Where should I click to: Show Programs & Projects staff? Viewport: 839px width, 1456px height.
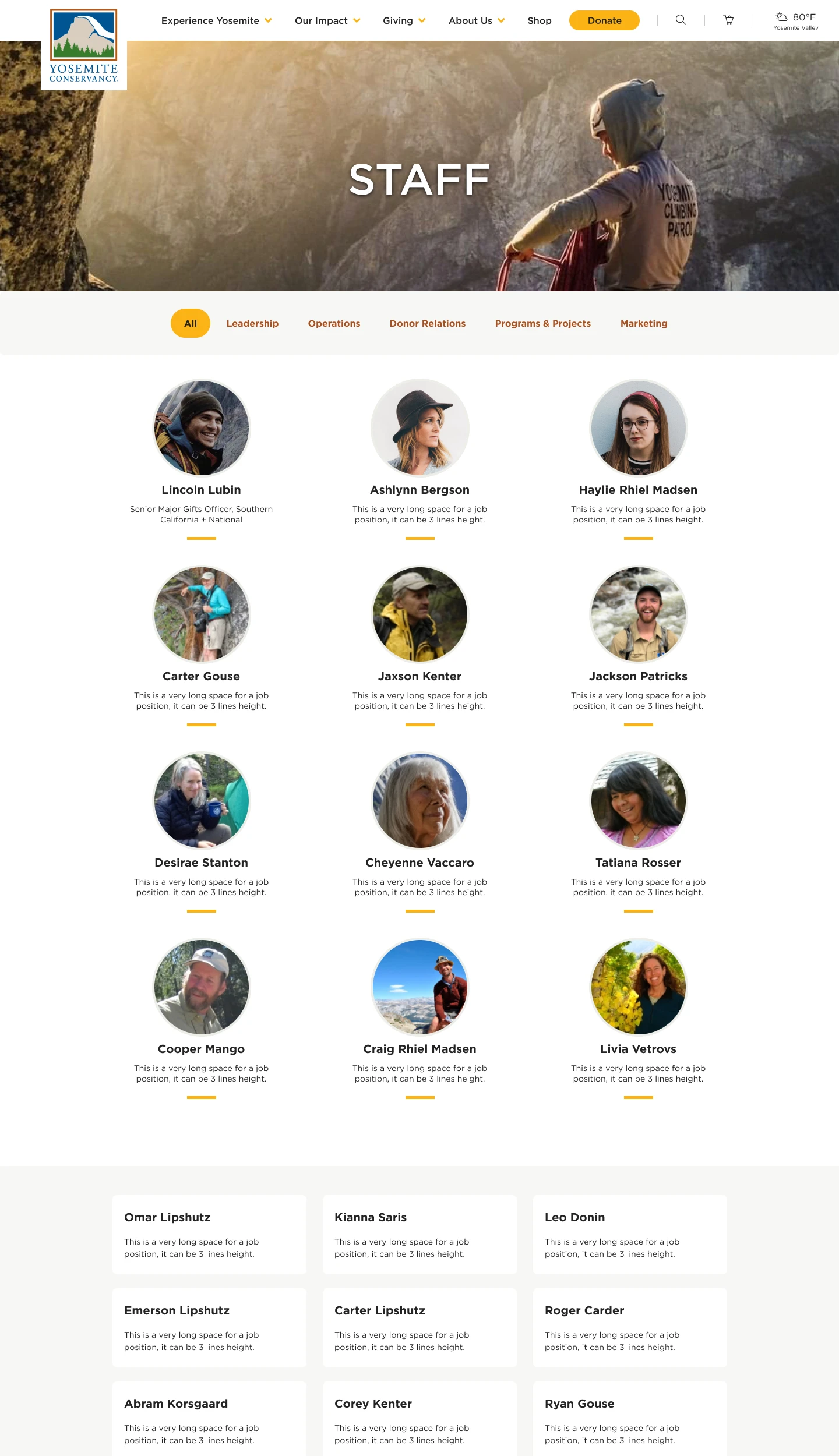(x=543, y=323)
